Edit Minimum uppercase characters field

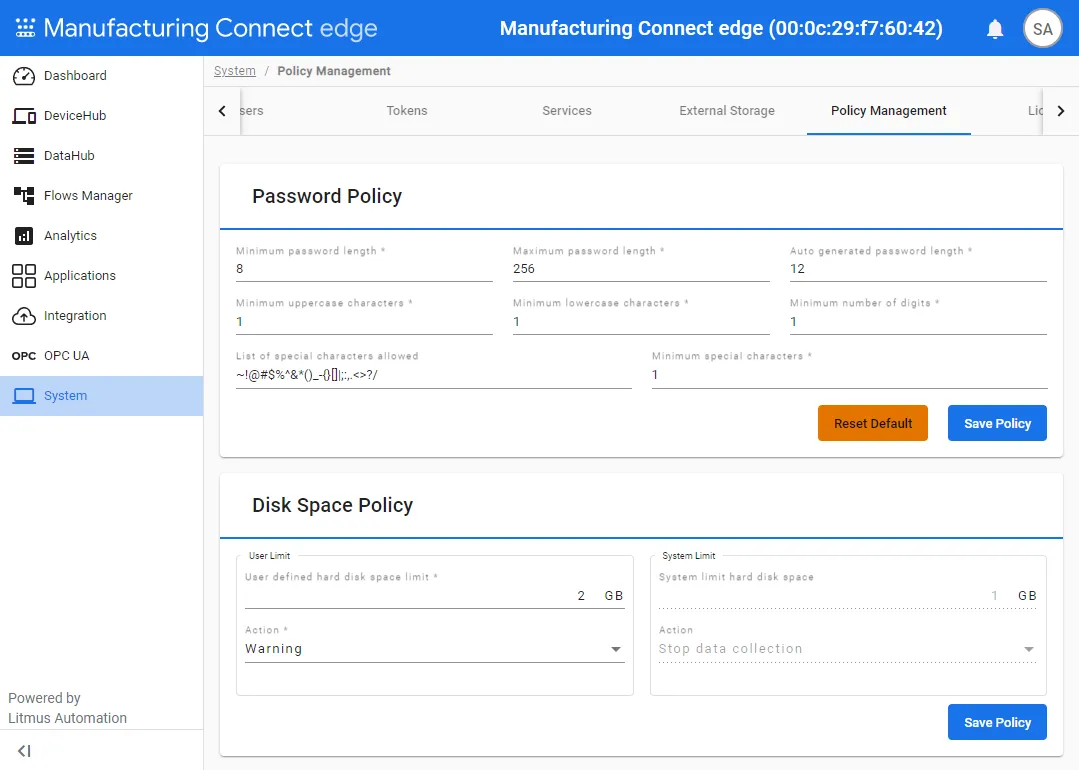pos(364,321)
